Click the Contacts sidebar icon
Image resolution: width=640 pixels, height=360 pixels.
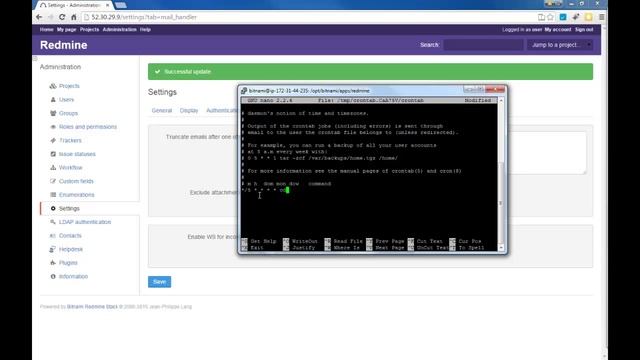click(x=53, y=236)
